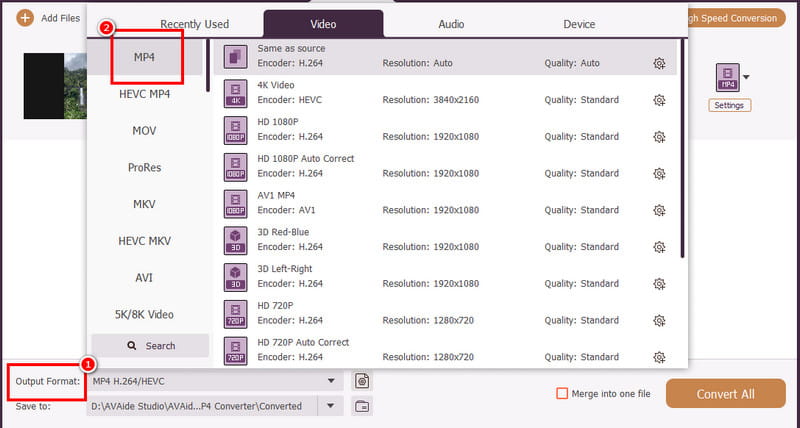Click the gear icon for Same as source

point(659,64)
